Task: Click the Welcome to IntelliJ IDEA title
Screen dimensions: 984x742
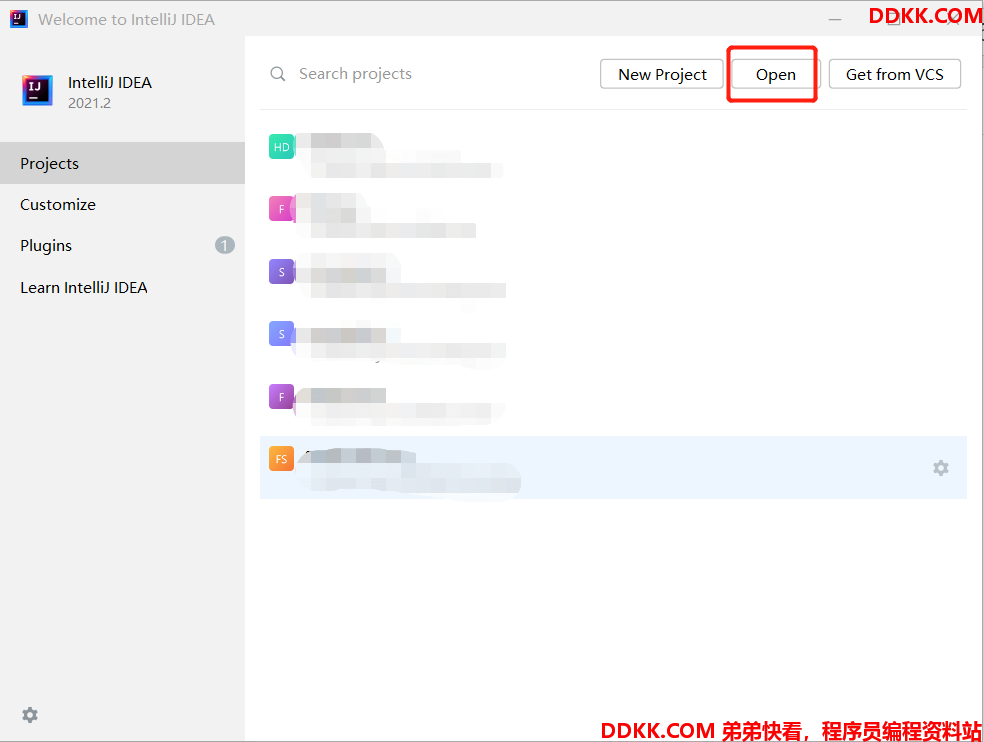Action: coord(126,19)
